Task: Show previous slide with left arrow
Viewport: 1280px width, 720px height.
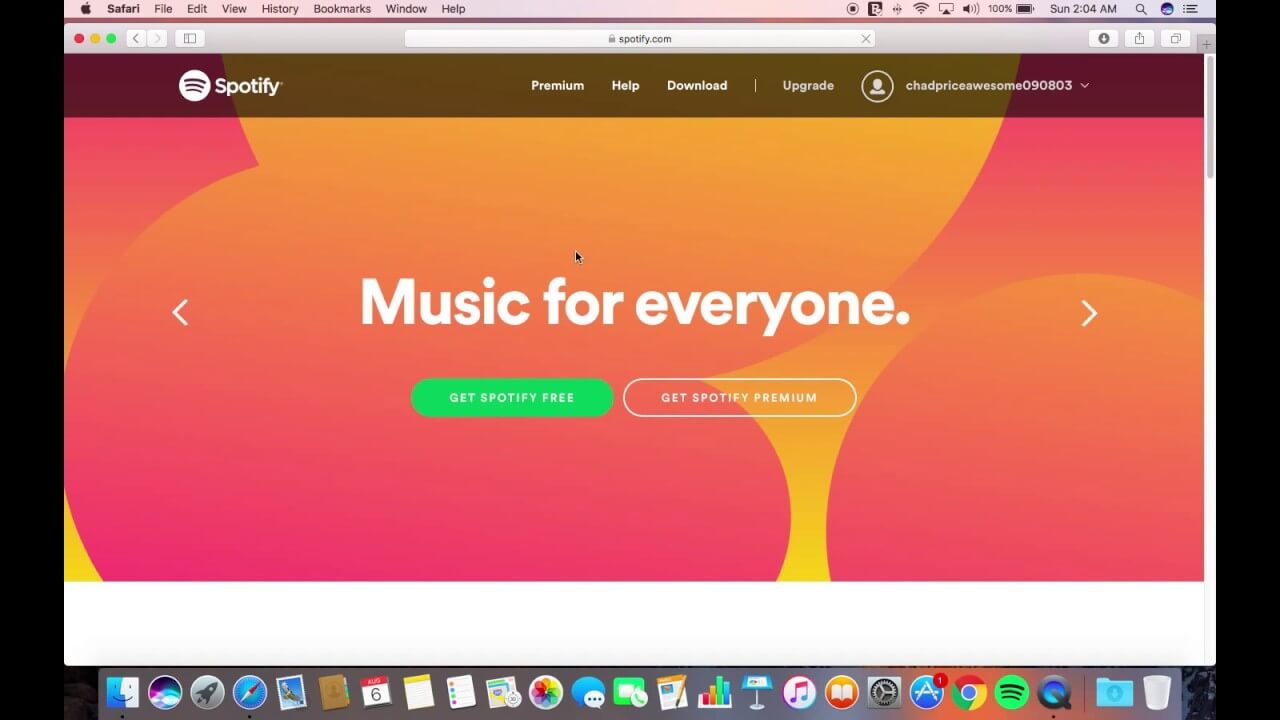Action: coord(180,313)
